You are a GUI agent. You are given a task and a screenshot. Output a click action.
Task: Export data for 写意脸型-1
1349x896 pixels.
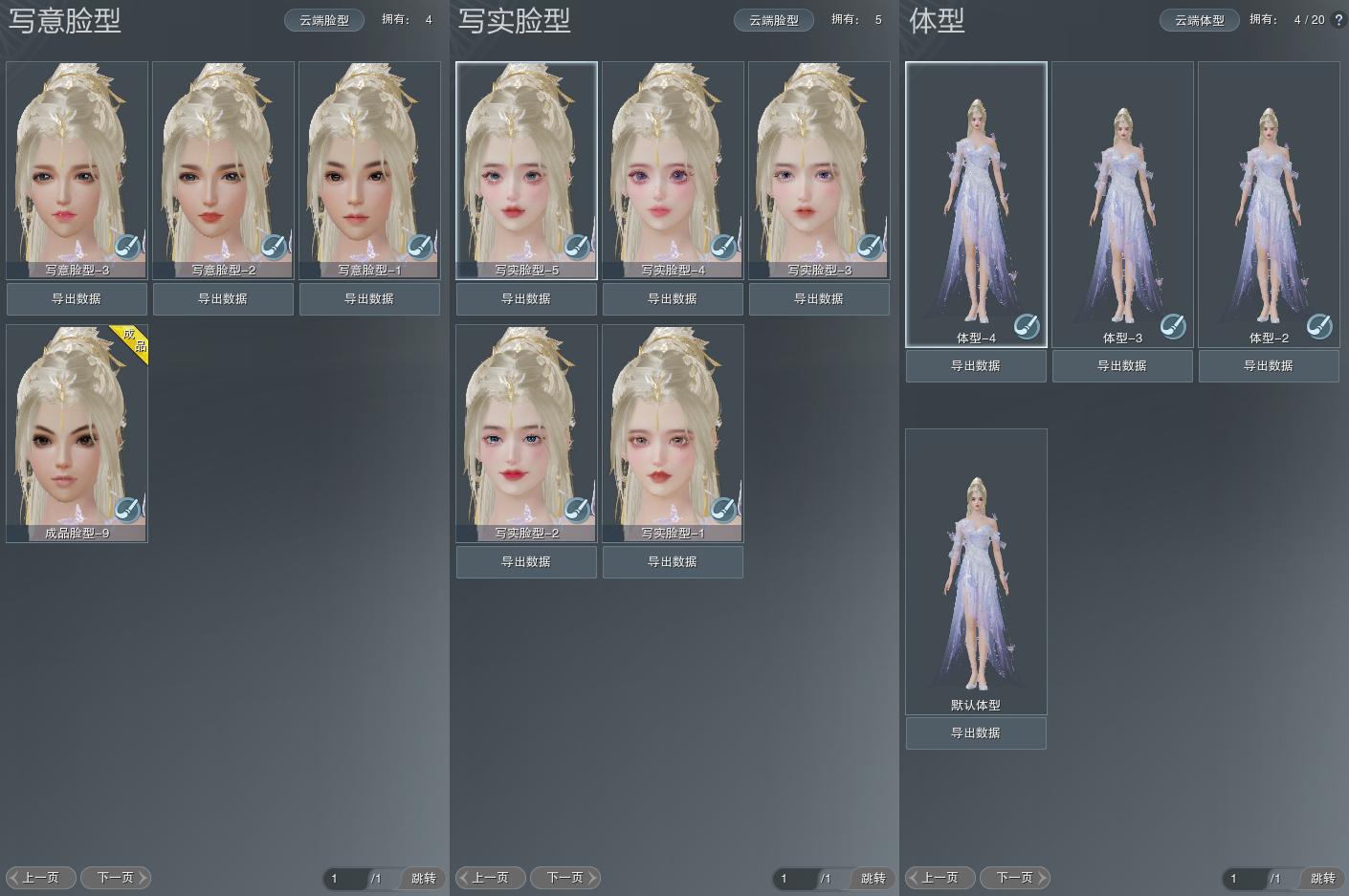coord(369,298)
